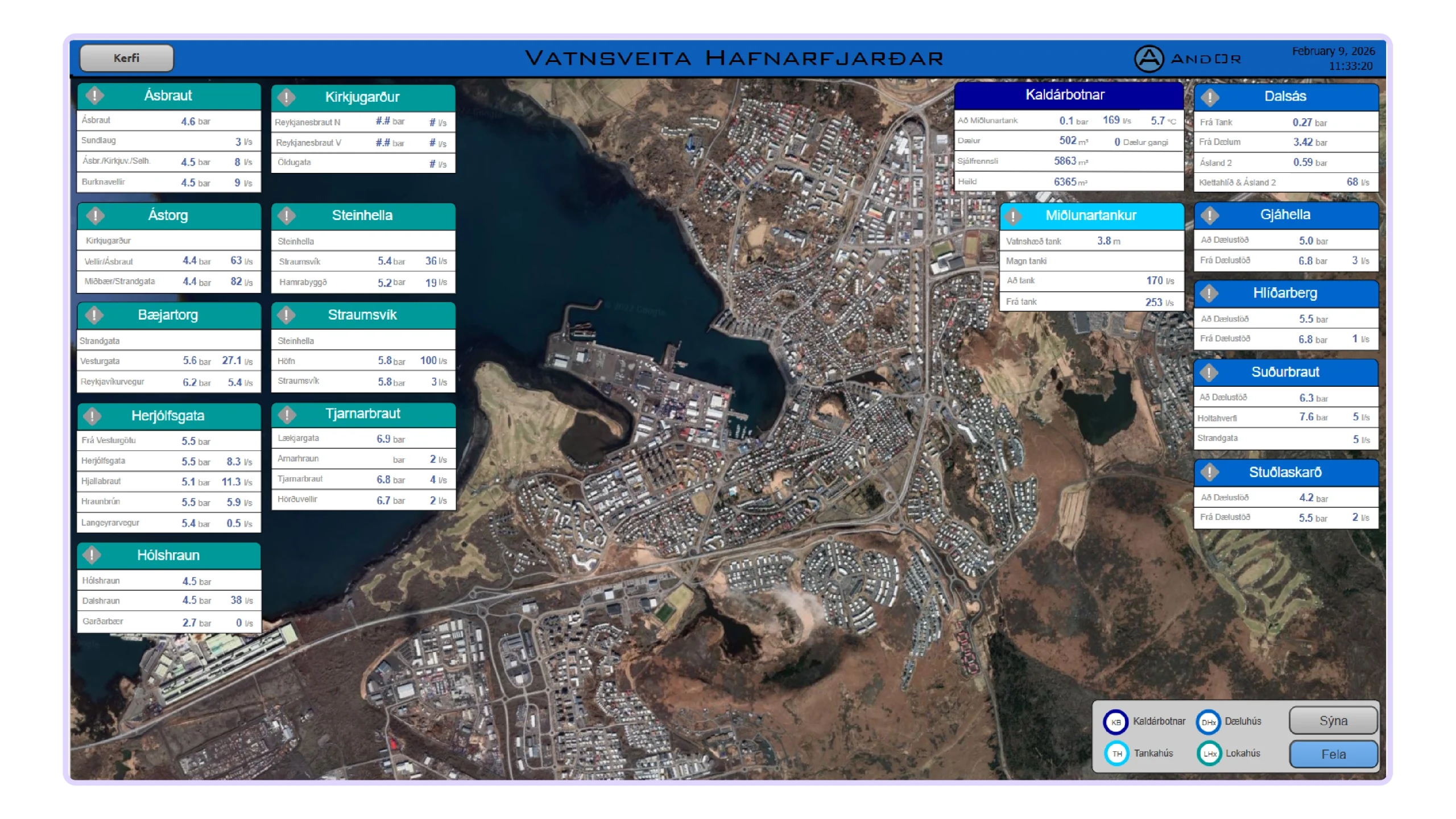
Task: Select the Hamrabyggð row
Action: pos(363,282)
